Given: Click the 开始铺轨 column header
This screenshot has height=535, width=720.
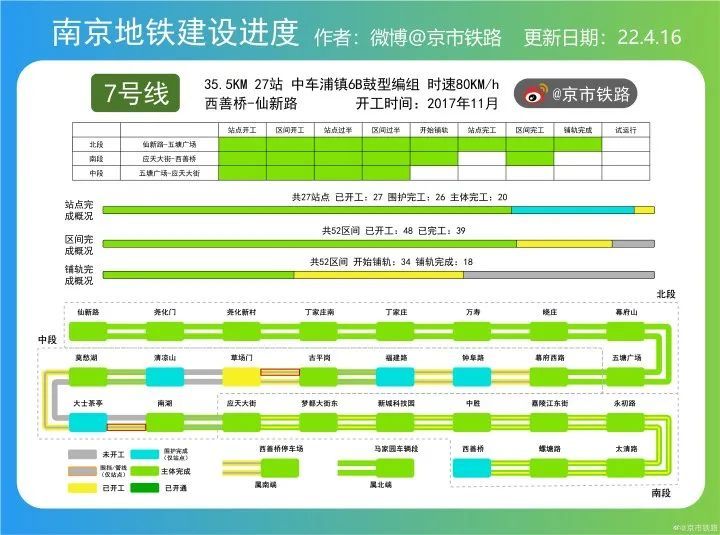Looking at the screenshot, I should point(434,130).
